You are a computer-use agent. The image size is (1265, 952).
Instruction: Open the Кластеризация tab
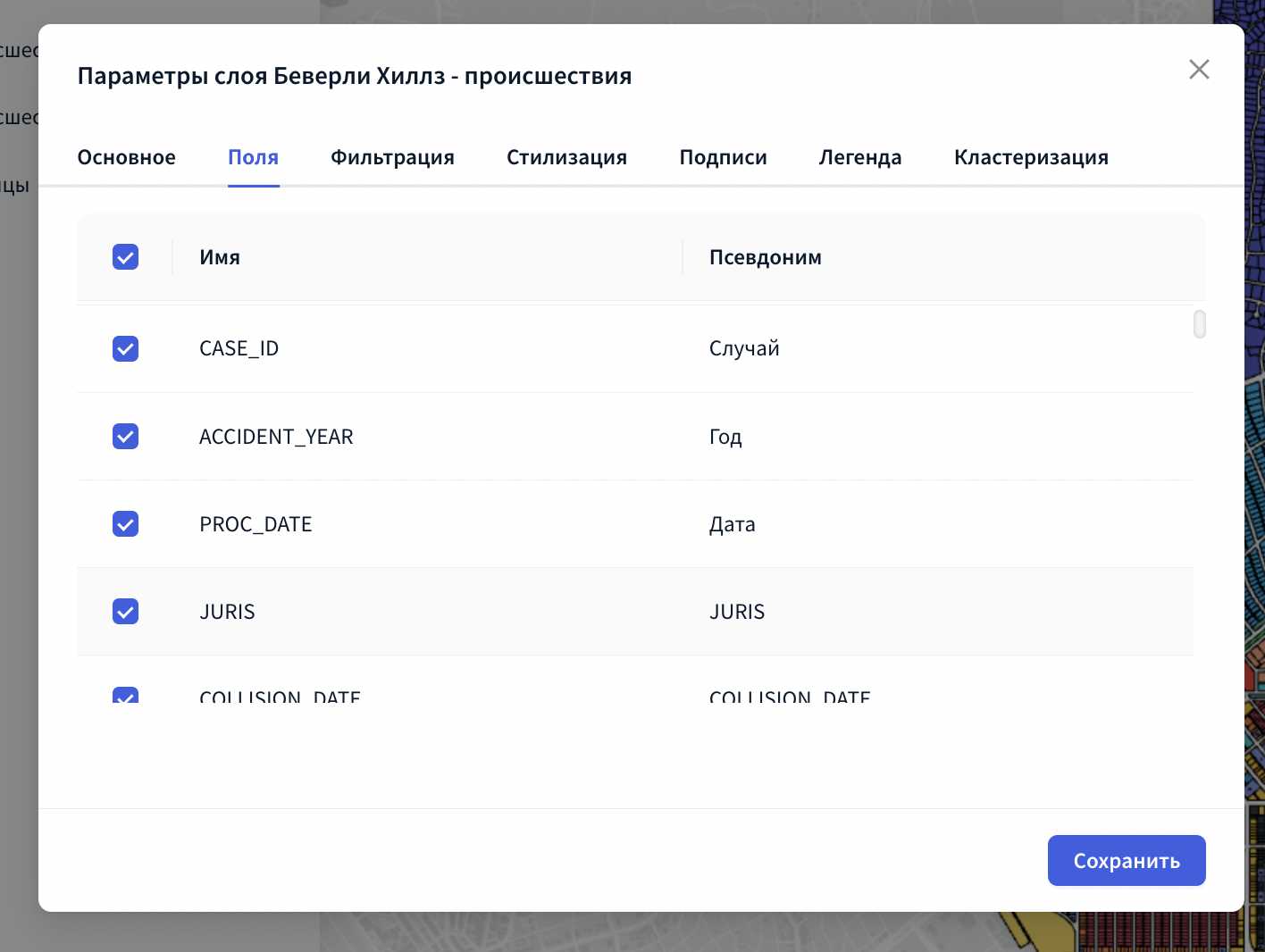(1031, 157)
